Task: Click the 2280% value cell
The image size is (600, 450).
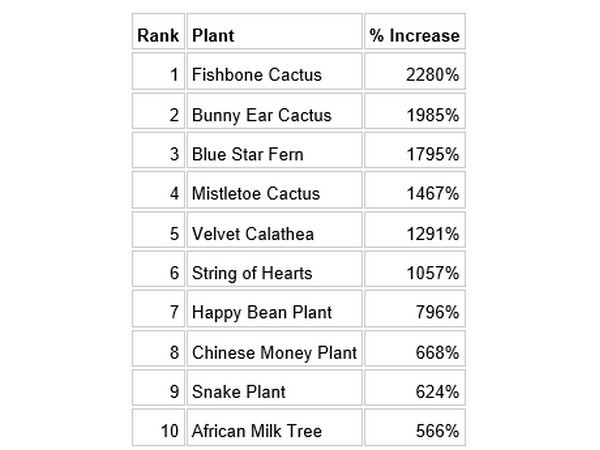Action: coord(414,74)
